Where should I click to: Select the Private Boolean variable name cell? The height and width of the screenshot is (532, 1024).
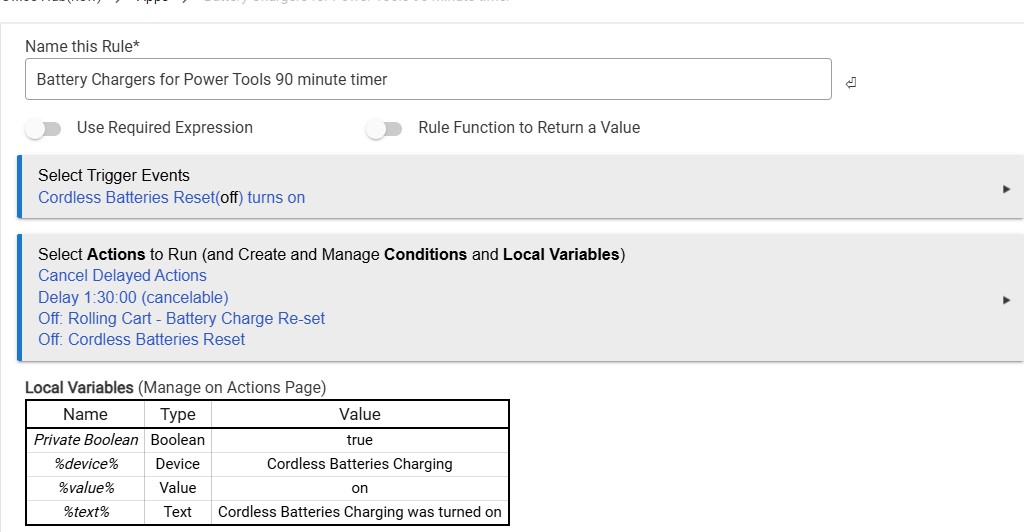point(86,440)
